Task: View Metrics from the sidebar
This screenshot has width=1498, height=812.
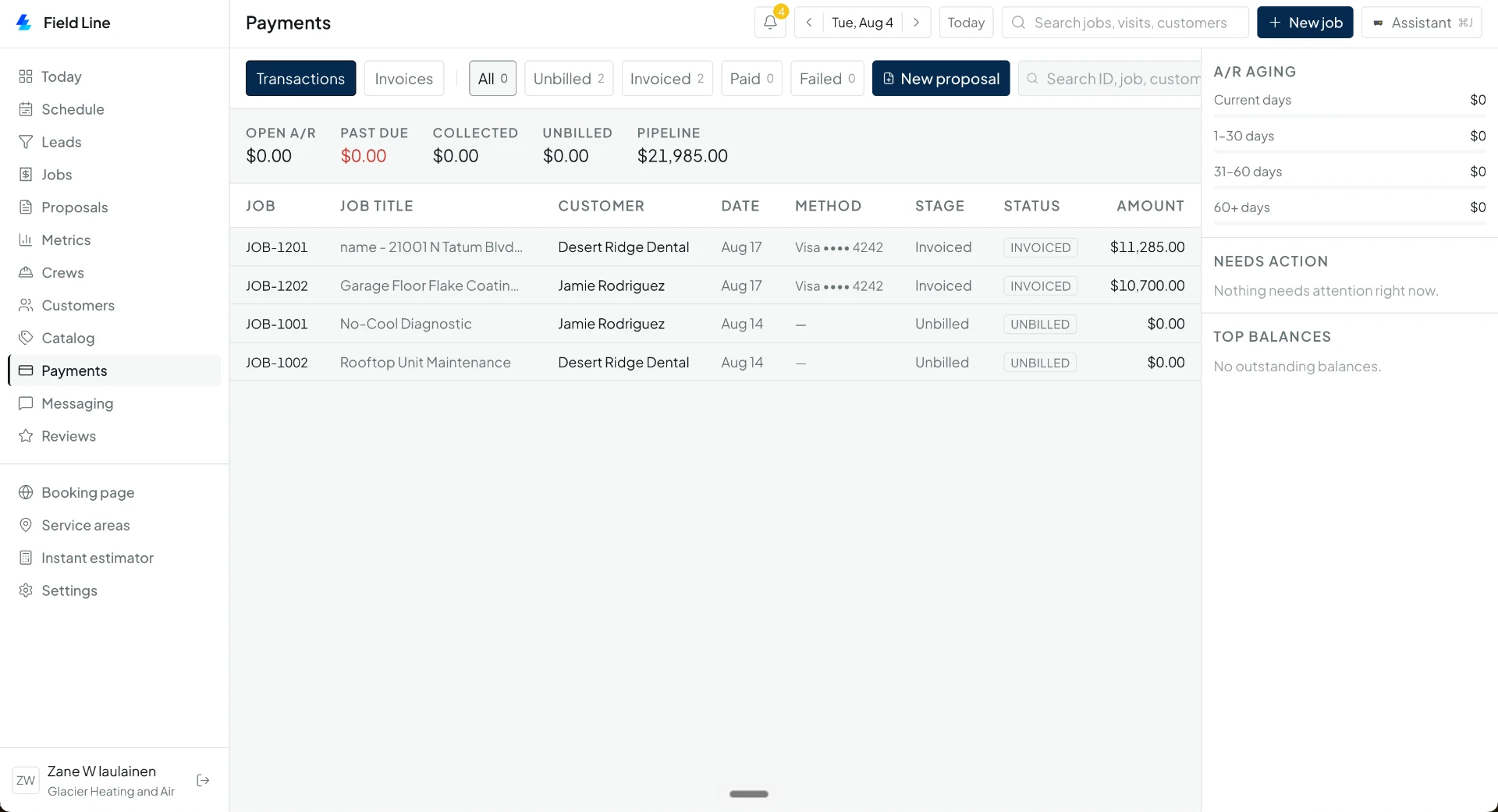Action: tap(115, 240)
